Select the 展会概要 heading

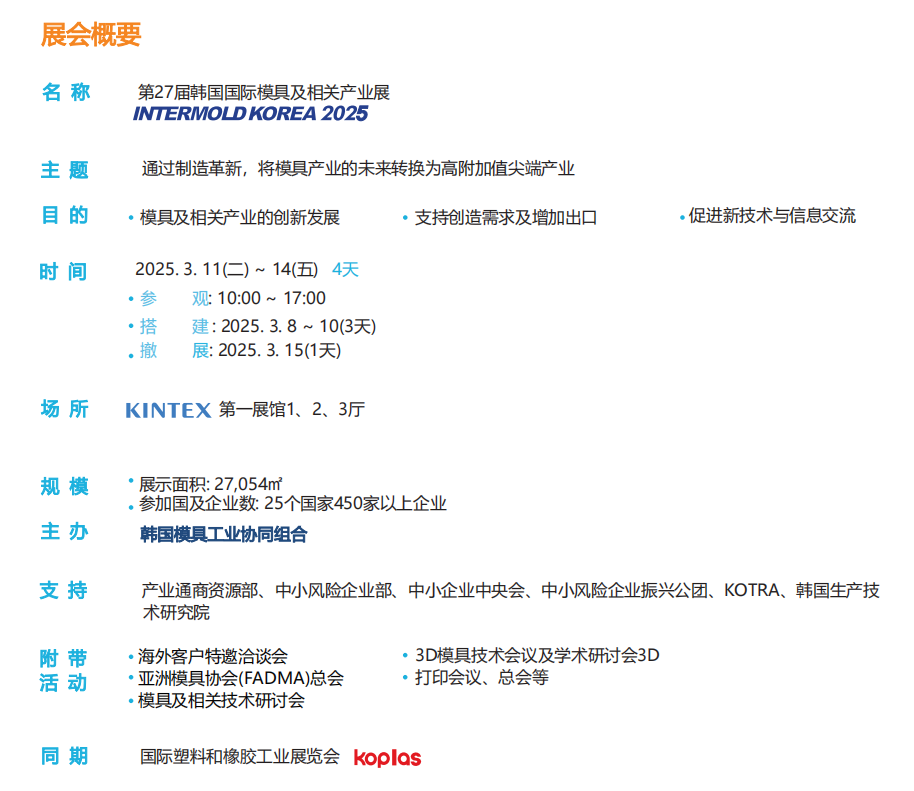point(91,35)
